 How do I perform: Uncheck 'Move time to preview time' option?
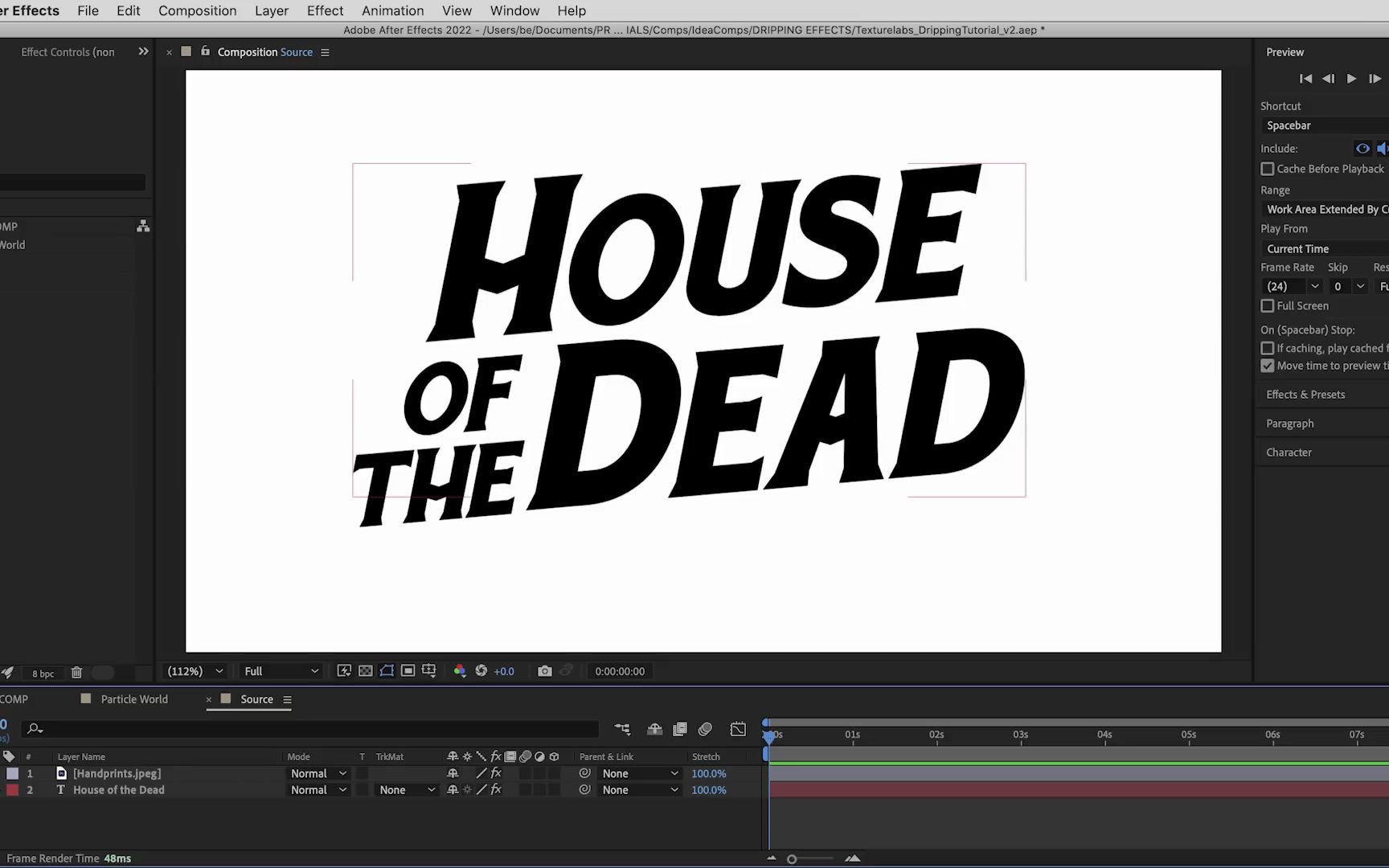(1268, 366)
